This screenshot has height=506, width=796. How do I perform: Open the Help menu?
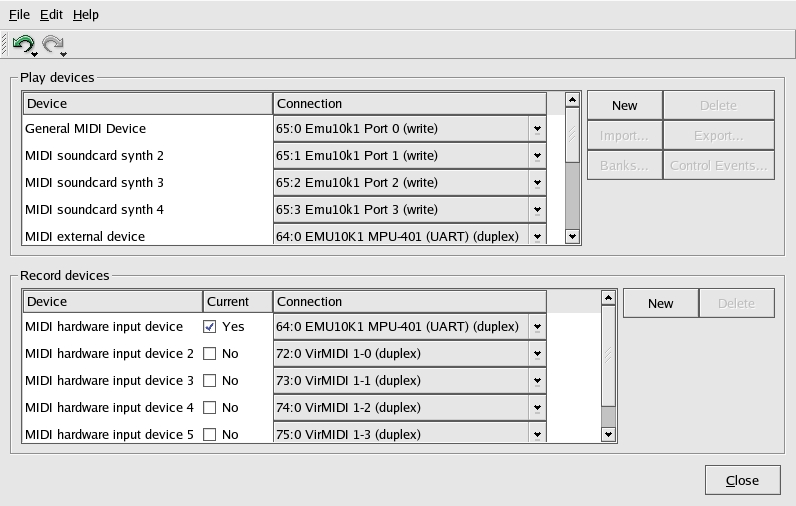point(86,15)
